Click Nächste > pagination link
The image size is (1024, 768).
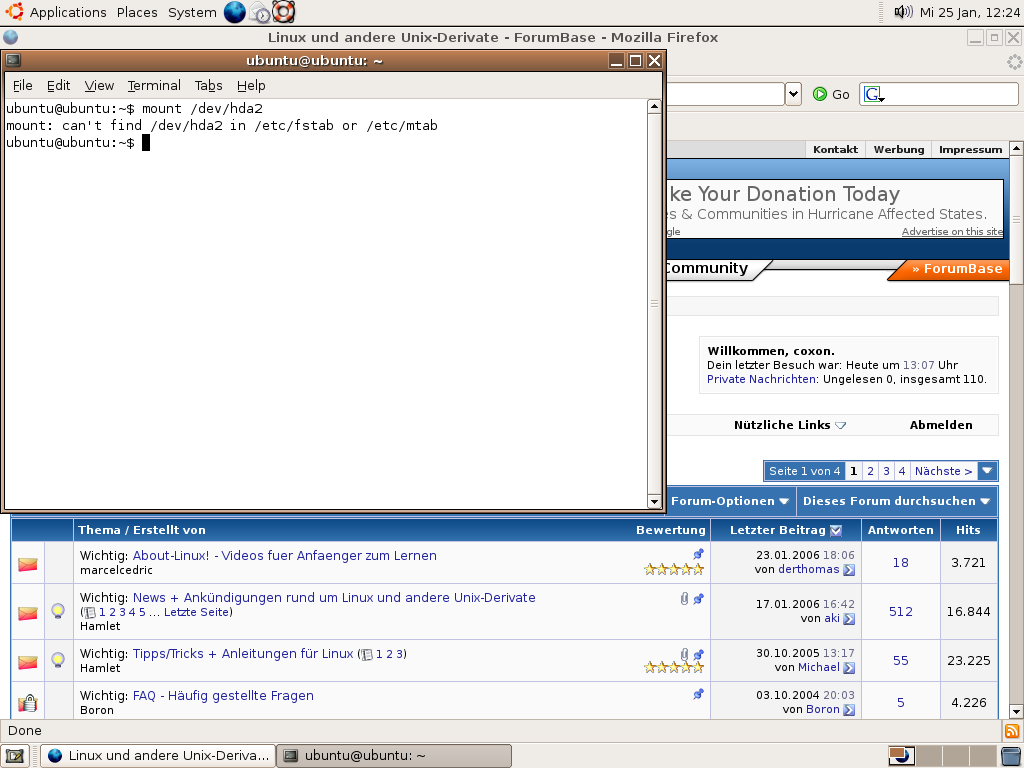(943, 471)
